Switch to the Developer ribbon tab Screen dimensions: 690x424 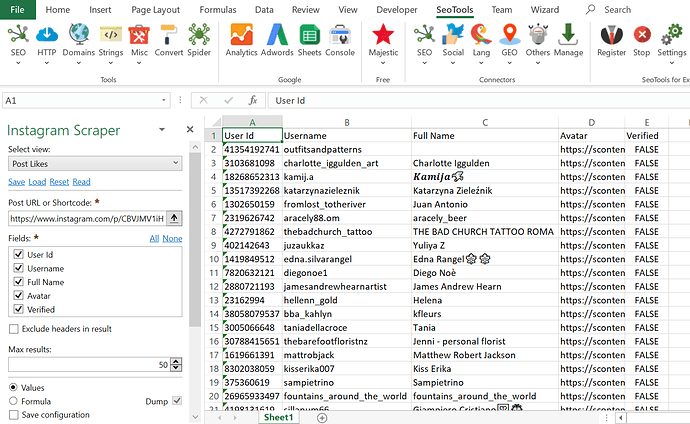click(x=396, y=10)
